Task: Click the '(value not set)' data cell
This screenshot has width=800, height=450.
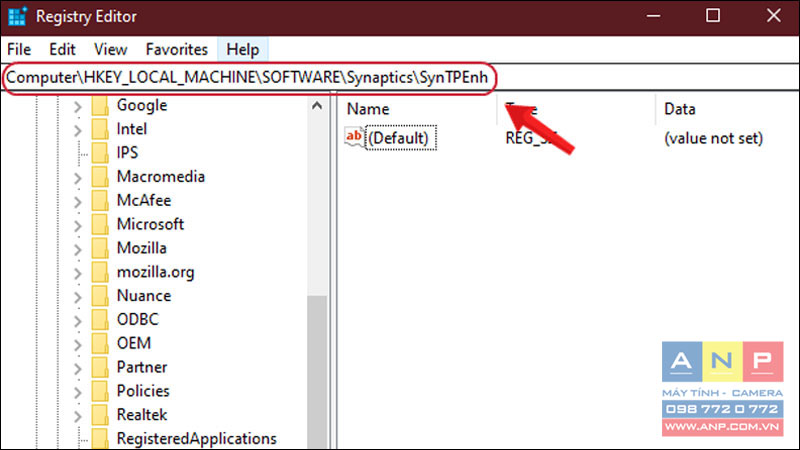Action: [x=713, y=138]
